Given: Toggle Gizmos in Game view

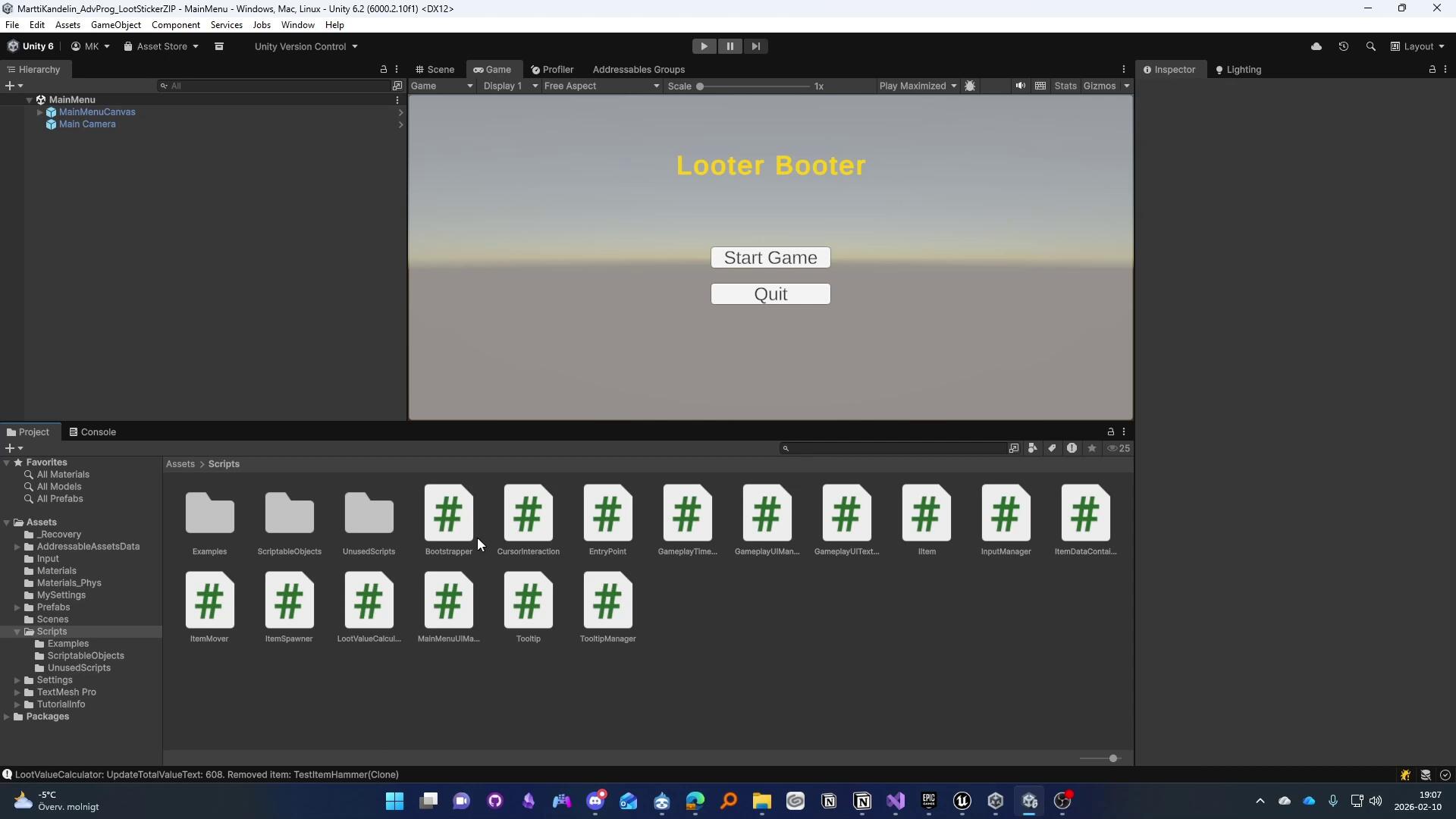Looking at the screenshot, I should (x=1099, y=86).
